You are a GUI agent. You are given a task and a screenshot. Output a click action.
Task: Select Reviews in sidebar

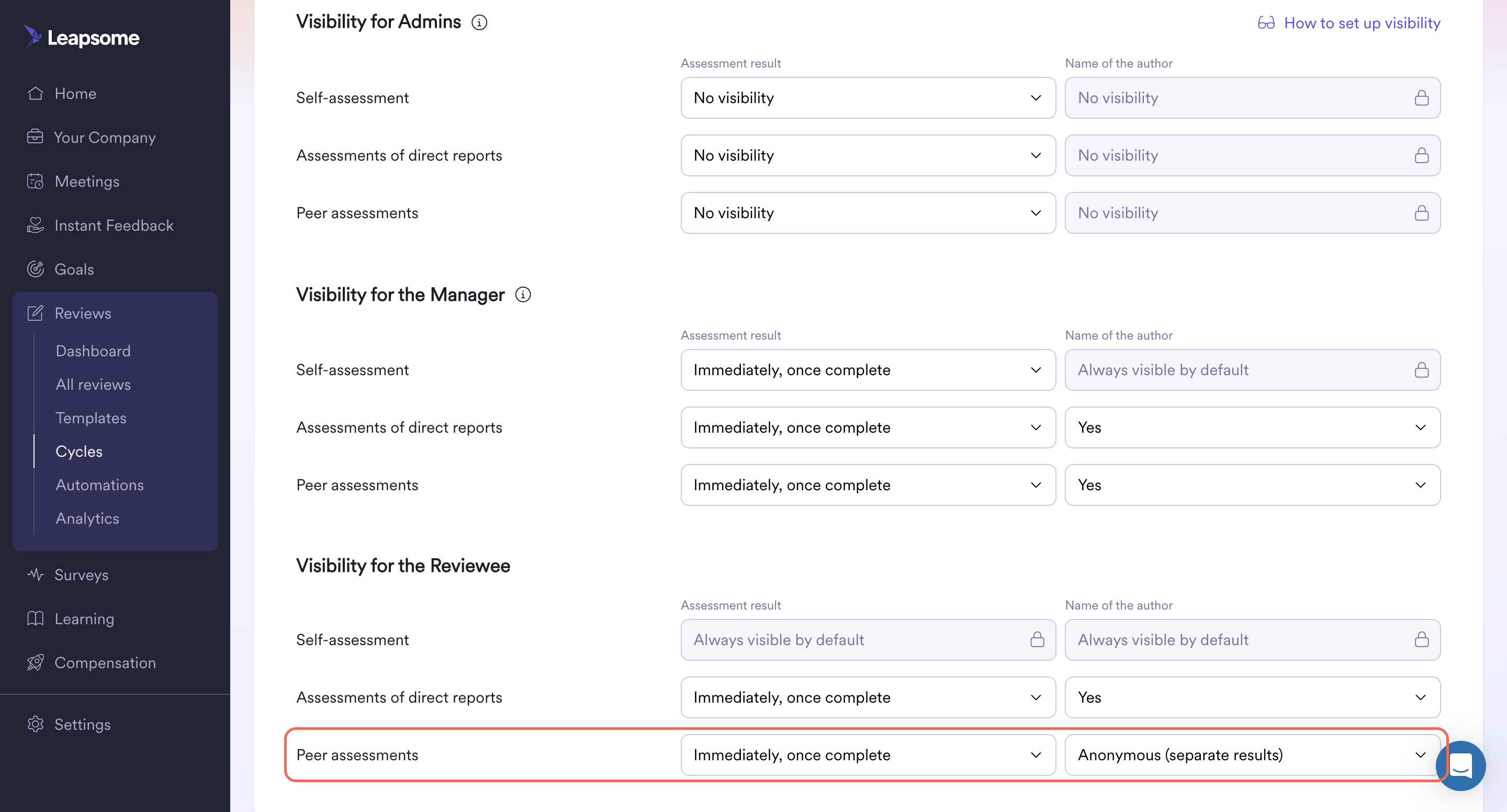tap(83, 313)
